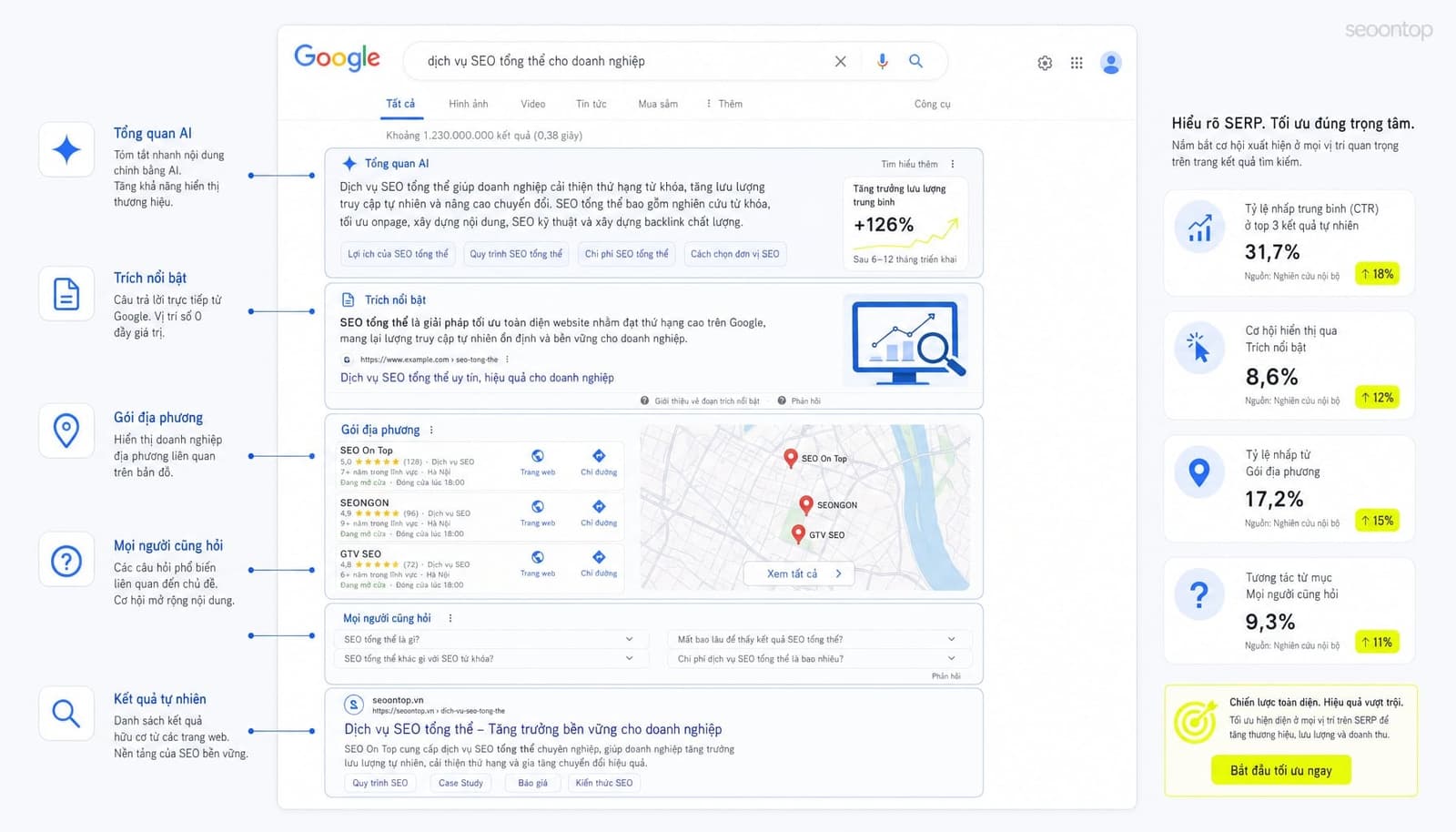This screenshot has height=832, width=1456.
Task: Open Chỉ đường icon for GTV SEO
Action: [599, 557]
